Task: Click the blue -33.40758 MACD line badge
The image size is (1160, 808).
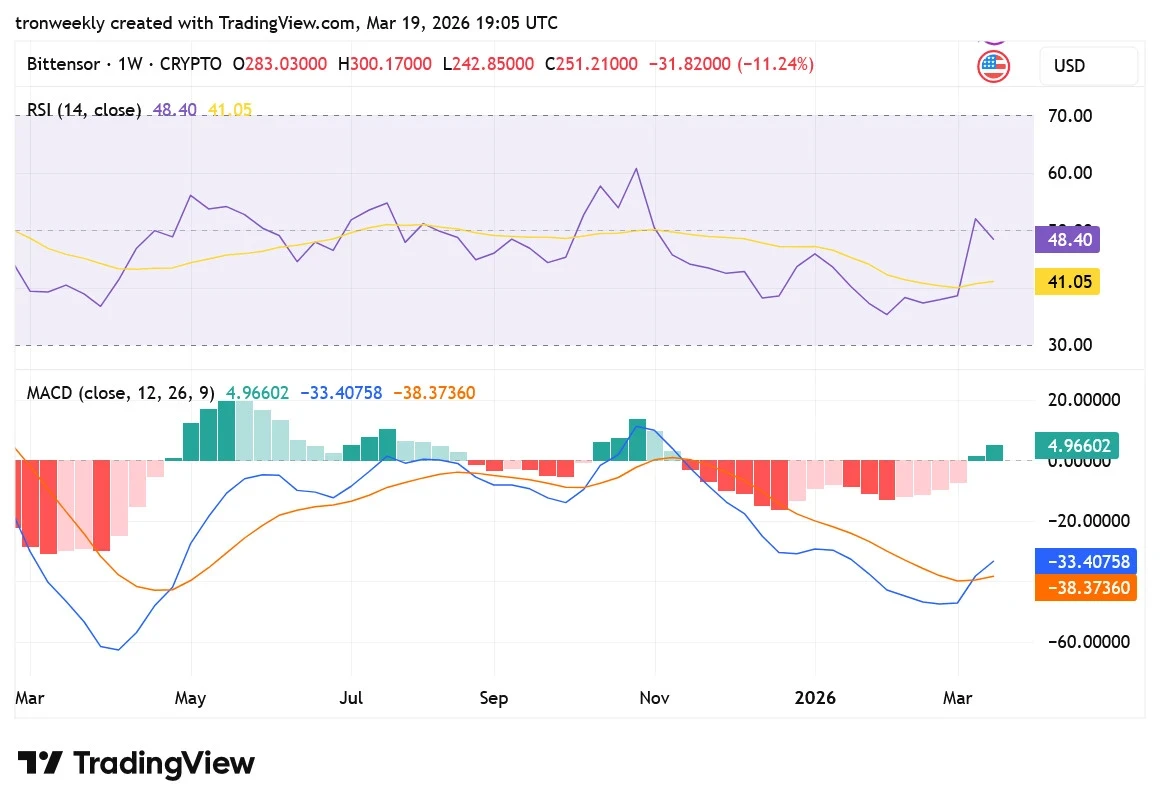Action: [x=1086, y=561]
